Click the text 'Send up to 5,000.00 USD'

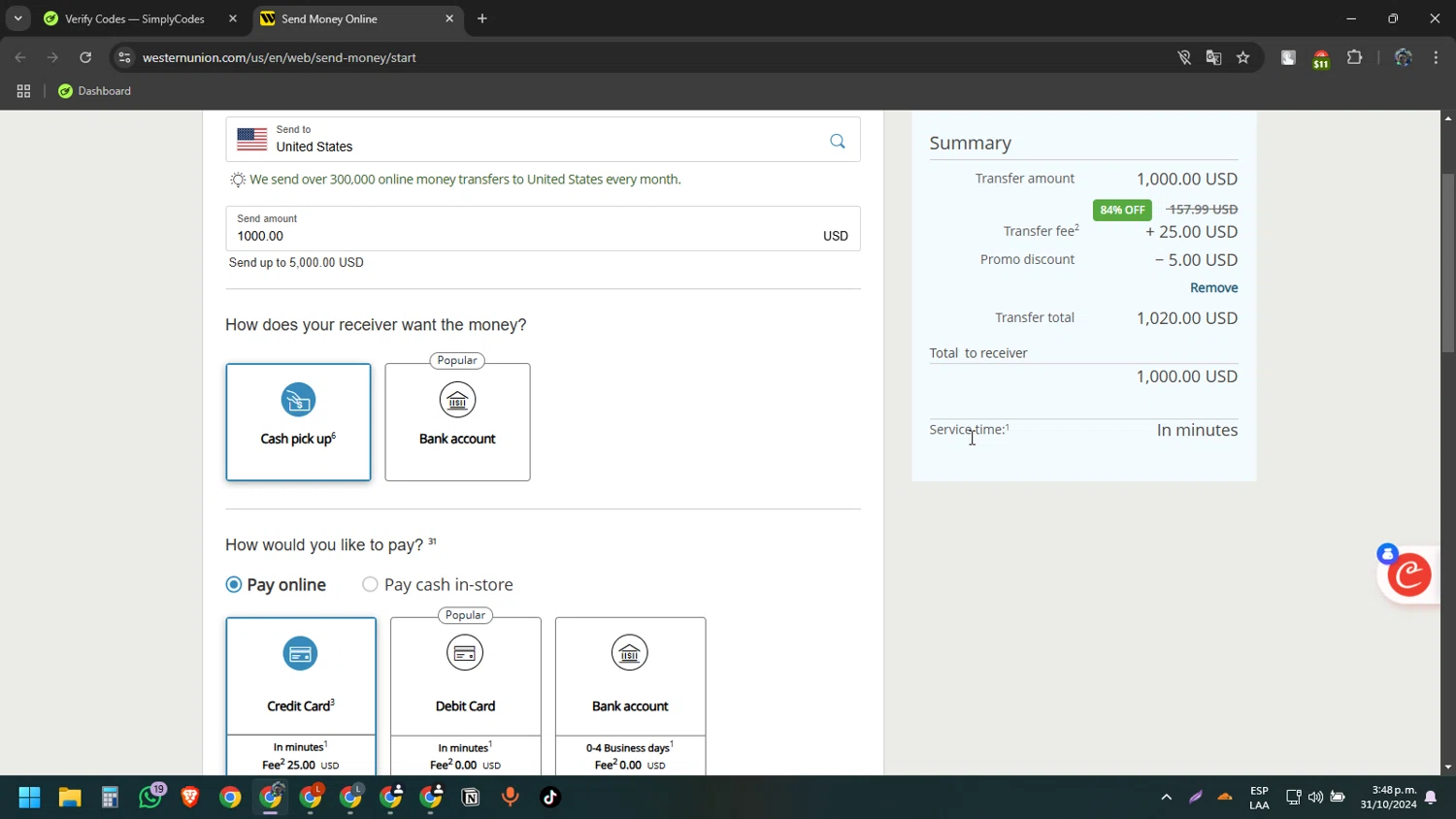tap(296, 263)
